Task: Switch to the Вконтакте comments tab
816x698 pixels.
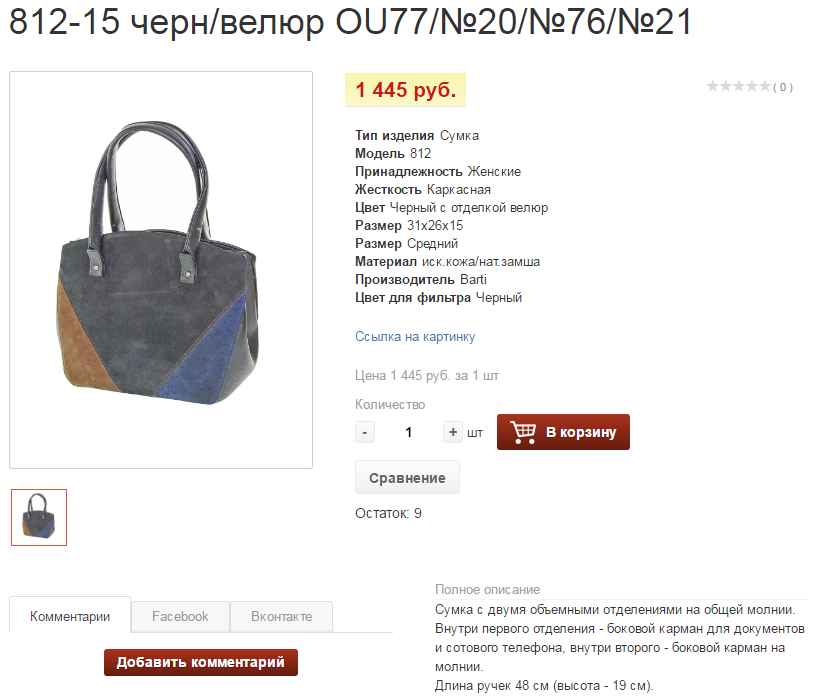Action: pos(282,617)
